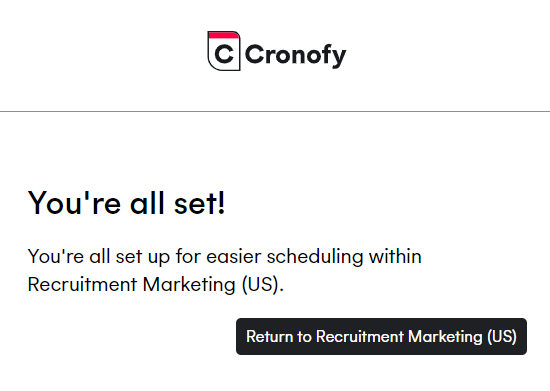Click the word "Return" on the dark button

coord(269,336)
